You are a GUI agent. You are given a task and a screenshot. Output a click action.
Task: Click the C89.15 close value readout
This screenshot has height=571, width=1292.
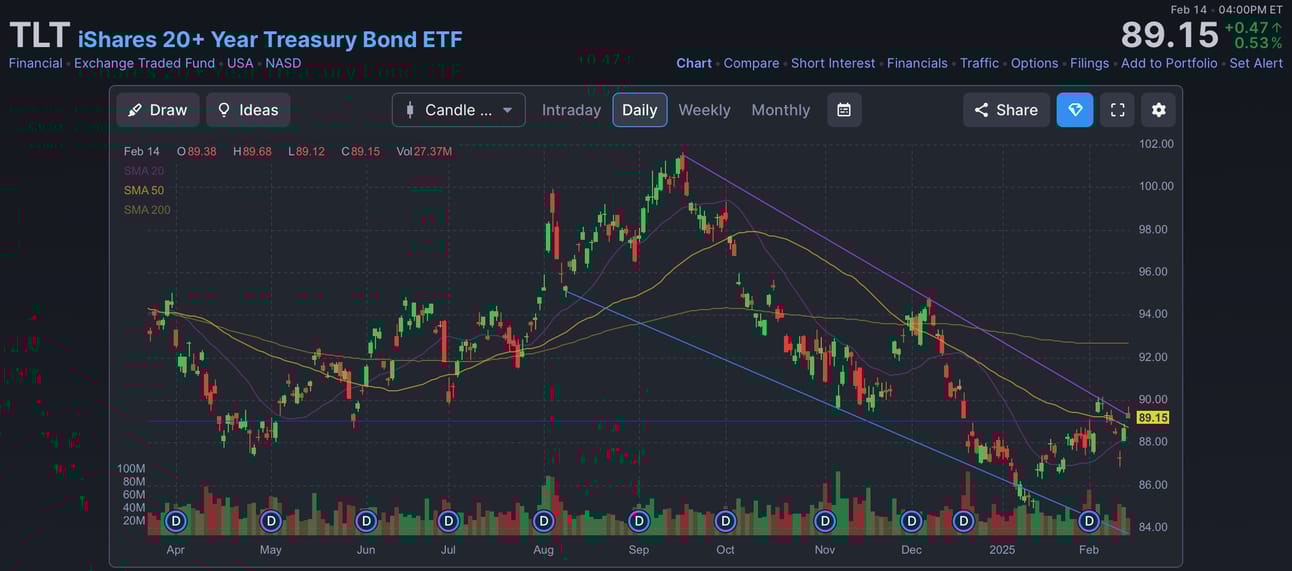360,152
